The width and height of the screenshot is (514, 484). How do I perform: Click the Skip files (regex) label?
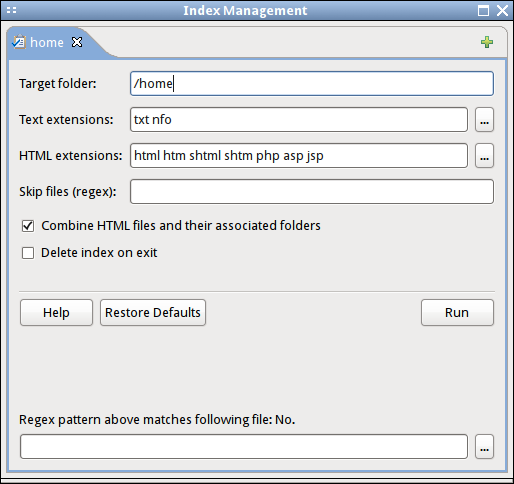(68, 192)
